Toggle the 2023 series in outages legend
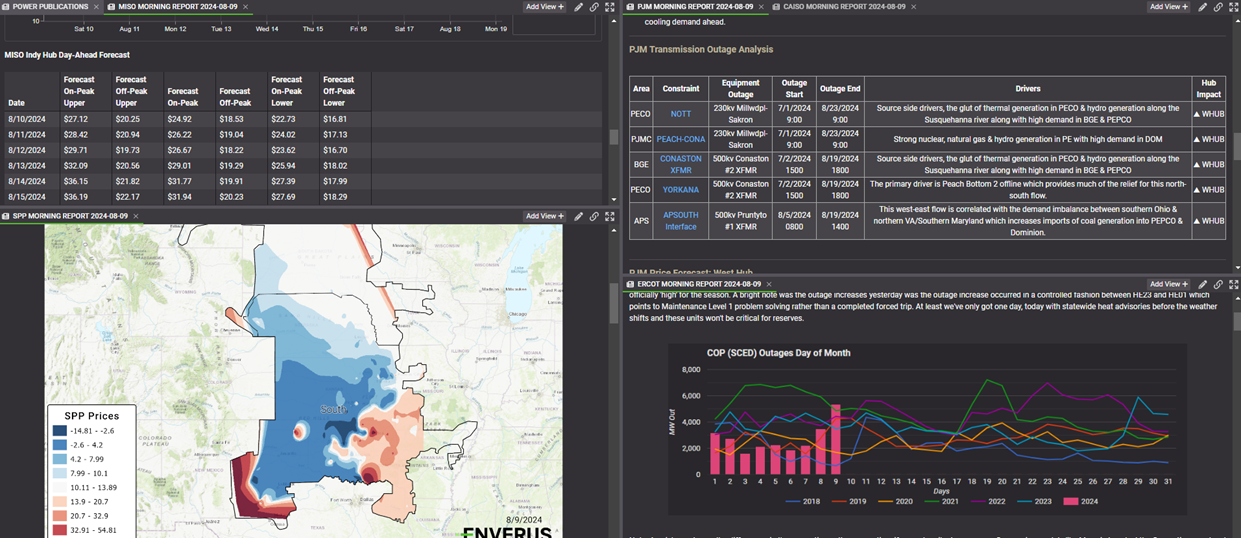This screenshot has height=538, width=1241. tap(1034, 501)
